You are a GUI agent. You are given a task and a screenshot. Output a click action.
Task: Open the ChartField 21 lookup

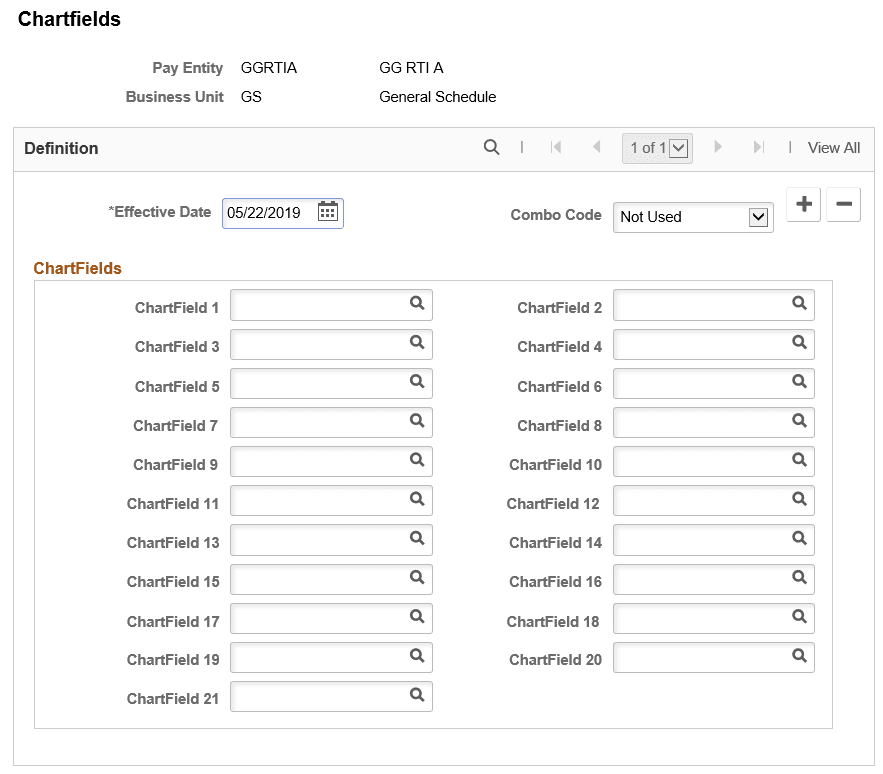pos(417,696)
